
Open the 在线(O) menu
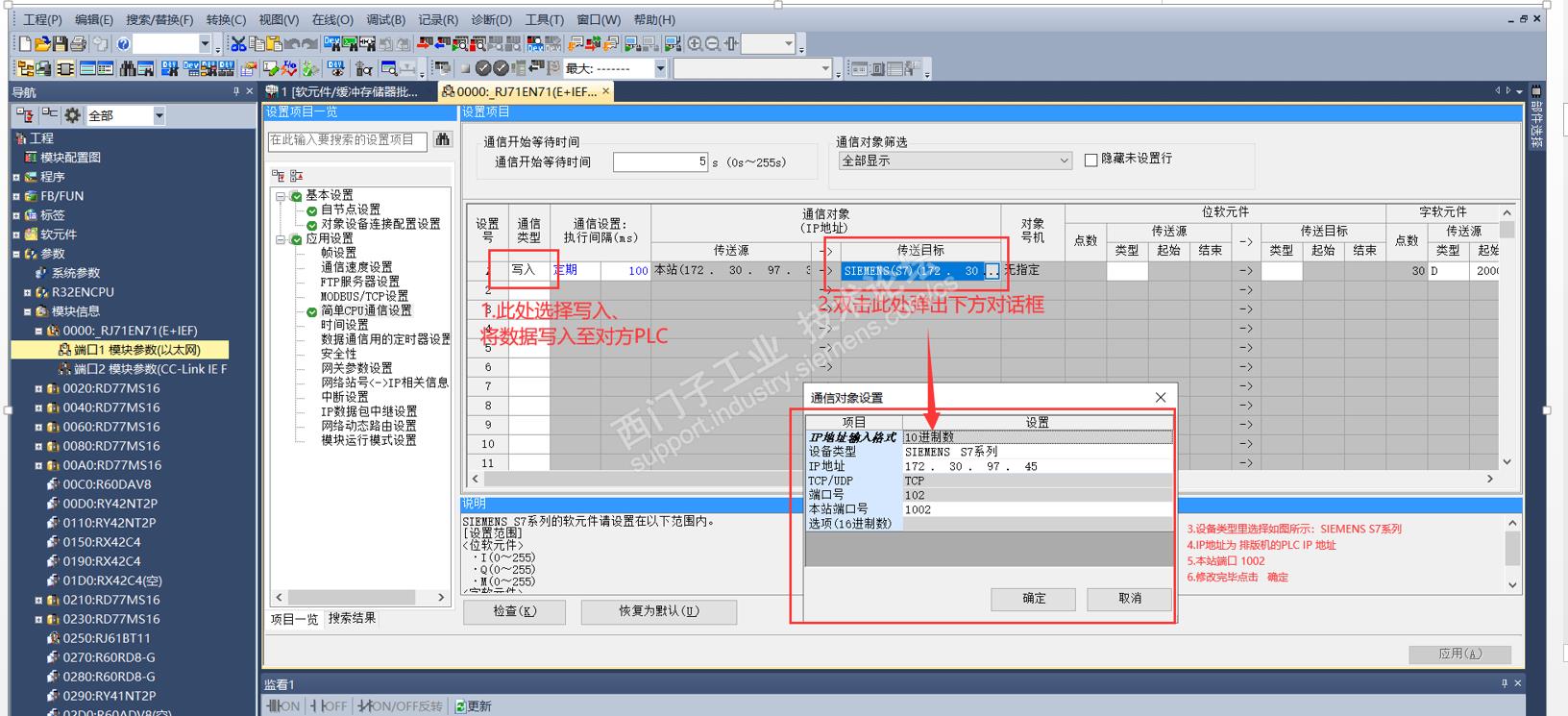(332, 19)
